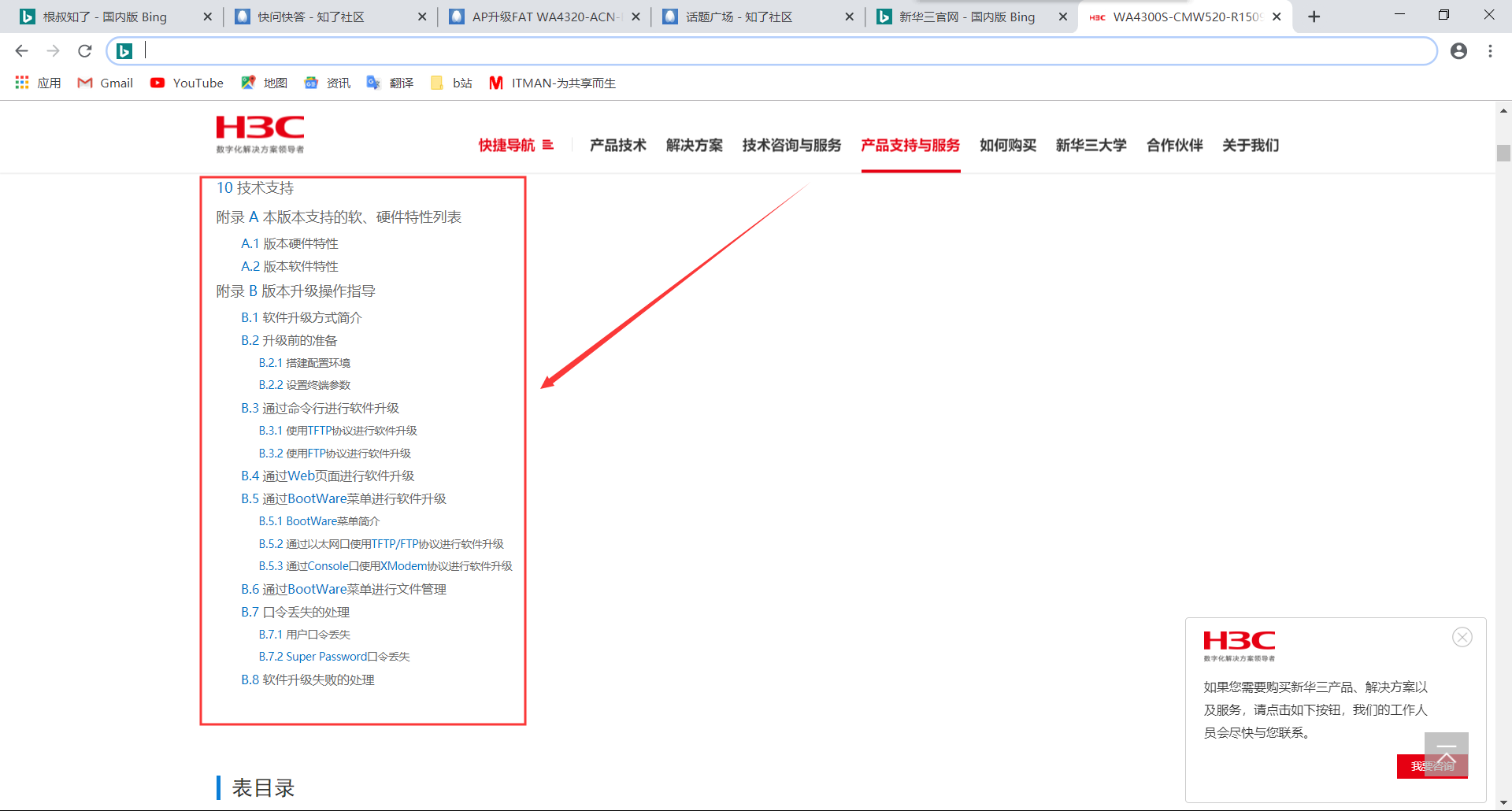
Task: Click the 我要咨询 consultation button
Action: point(1432,766)
